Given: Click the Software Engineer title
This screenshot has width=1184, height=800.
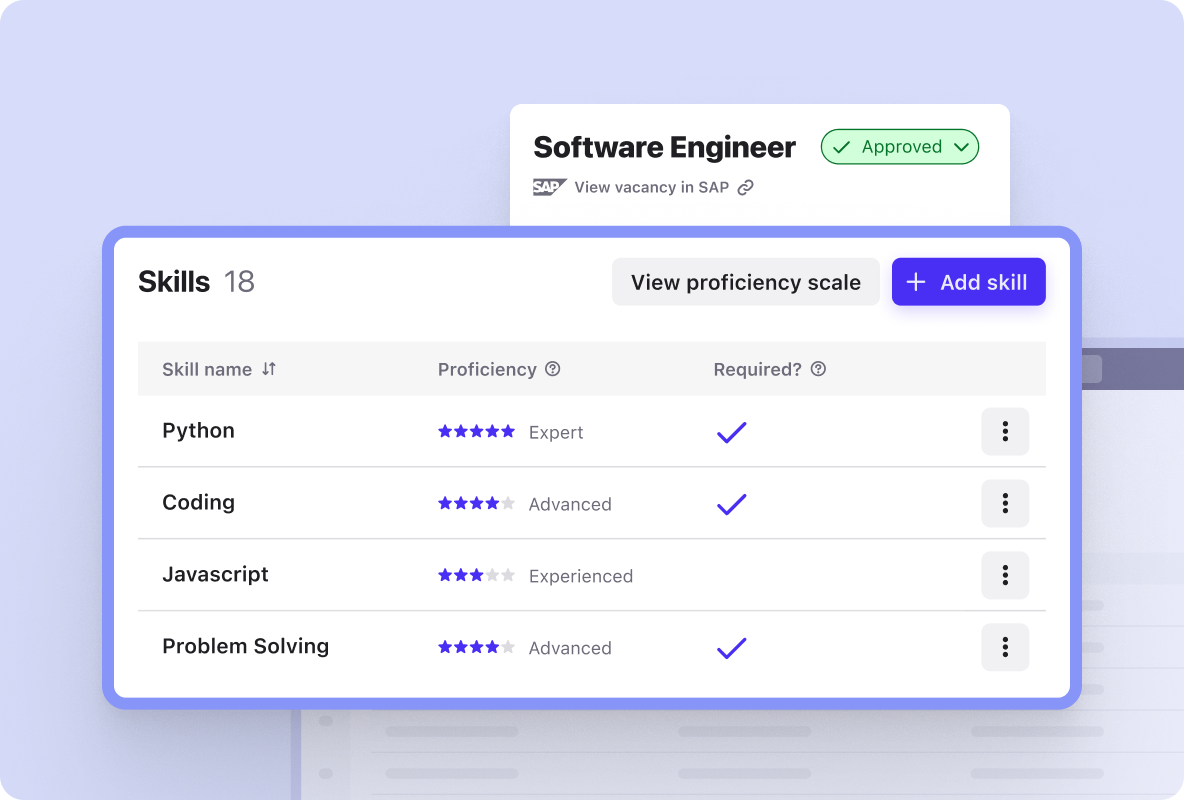Looking at the screenshot, I should tap(664, 147).
